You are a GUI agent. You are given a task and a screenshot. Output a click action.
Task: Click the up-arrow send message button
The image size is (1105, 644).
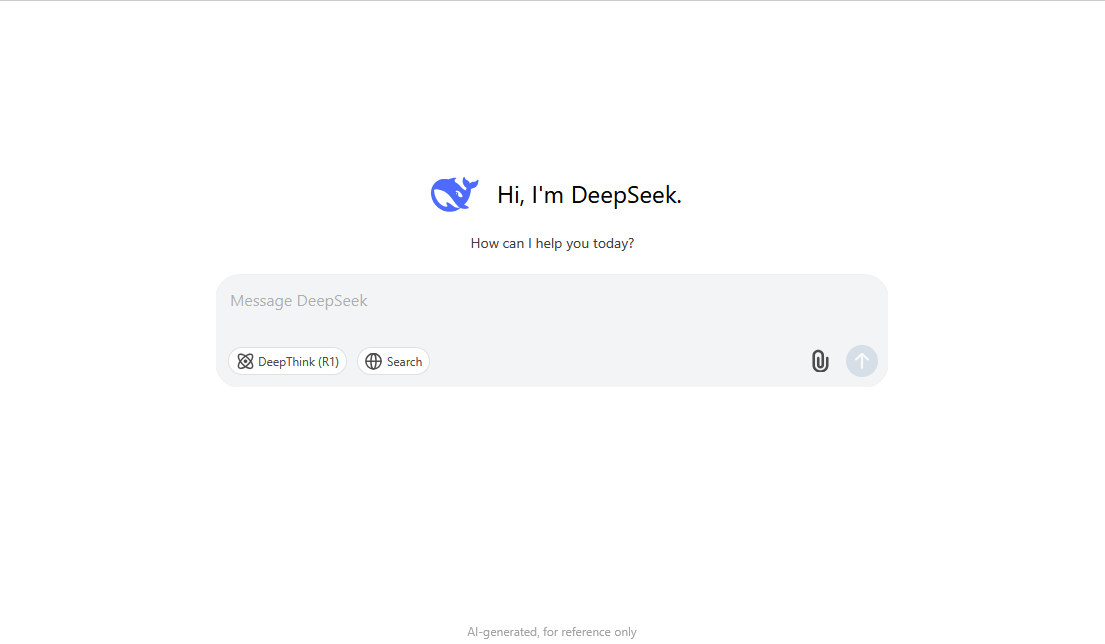point(861,361)
